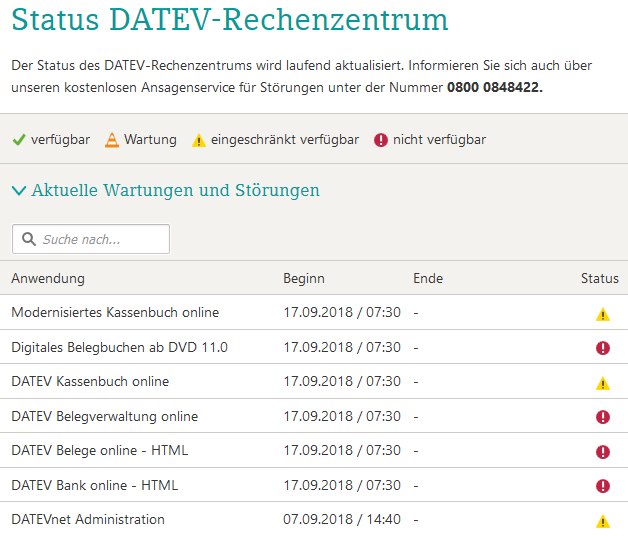
Task: Click the eingeschränkt verfügbar legend label
Action: click(285, 140)
